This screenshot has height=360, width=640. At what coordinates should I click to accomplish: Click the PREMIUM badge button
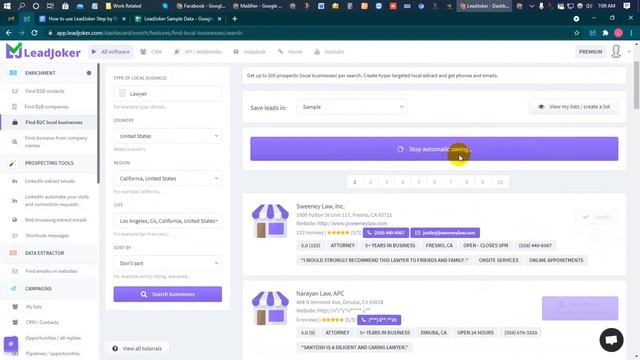590,52
